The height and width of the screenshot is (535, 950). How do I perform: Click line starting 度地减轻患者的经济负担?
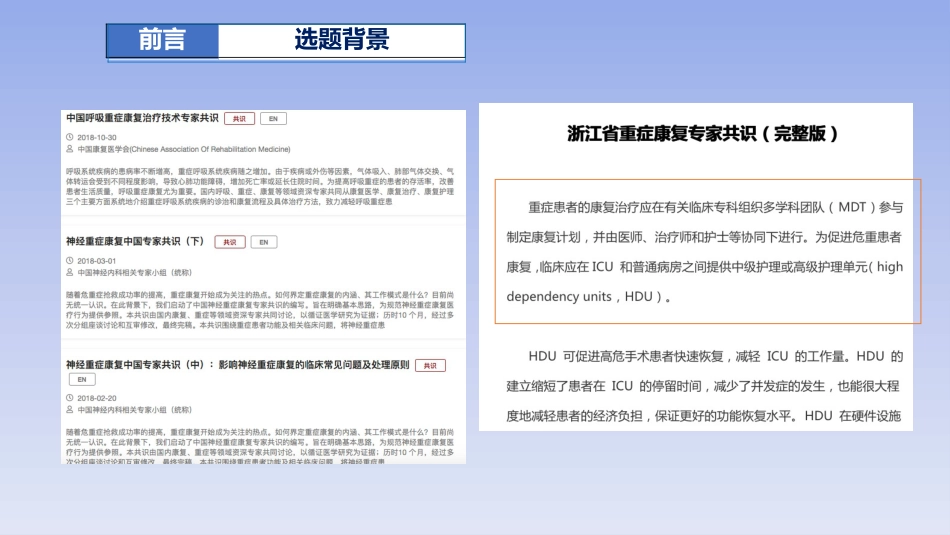703,416
